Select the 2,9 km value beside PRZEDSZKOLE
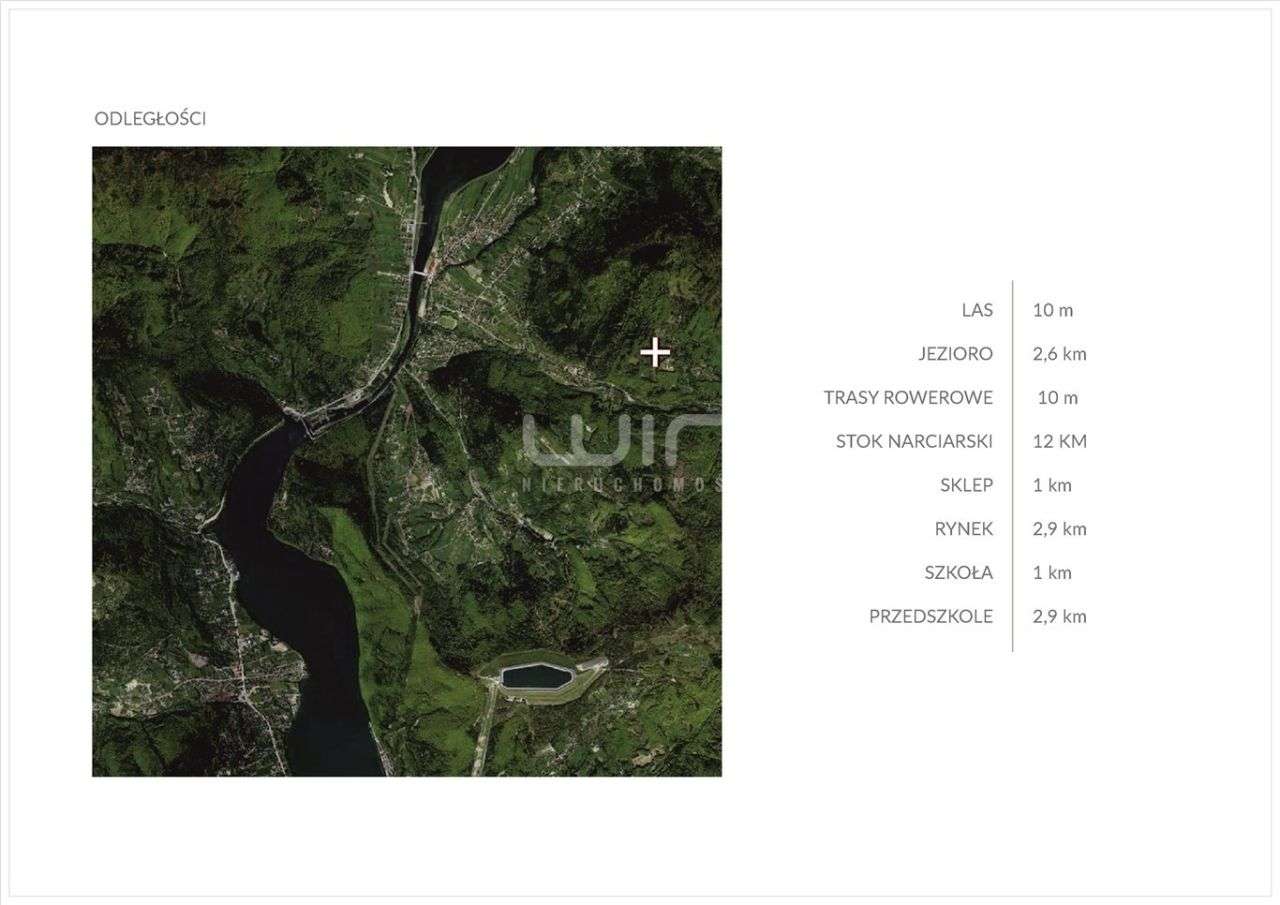The width and height of the screenshot is (1280, 905). coord(1060,616)
